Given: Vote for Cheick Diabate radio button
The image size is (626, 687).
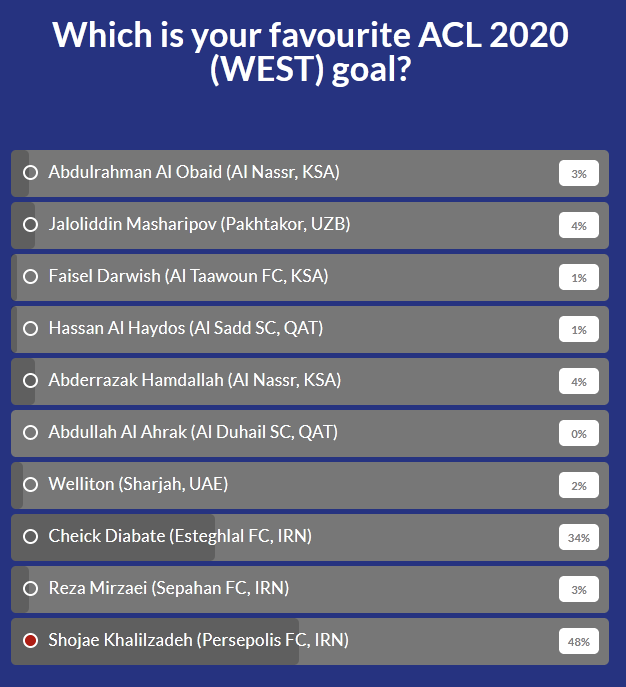Looking at the screenshot, I should (x=30, y=537).
